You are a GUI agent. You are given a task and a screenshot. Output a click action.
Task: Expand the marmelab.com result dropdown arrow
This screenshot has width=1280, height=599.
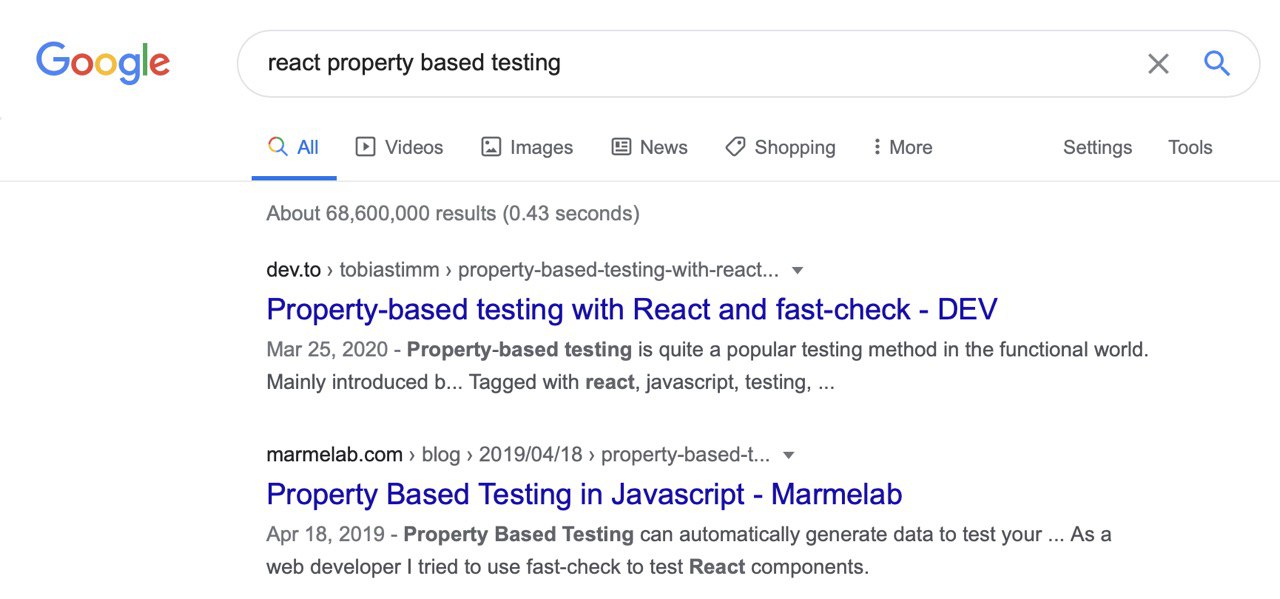[788, 455]
